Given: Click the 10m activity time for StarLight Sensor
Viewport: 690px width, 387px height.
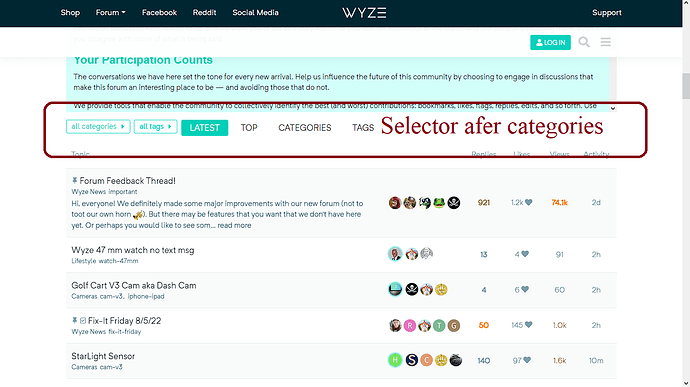Looking at the screenshot, I should click(x=596, y=360).
